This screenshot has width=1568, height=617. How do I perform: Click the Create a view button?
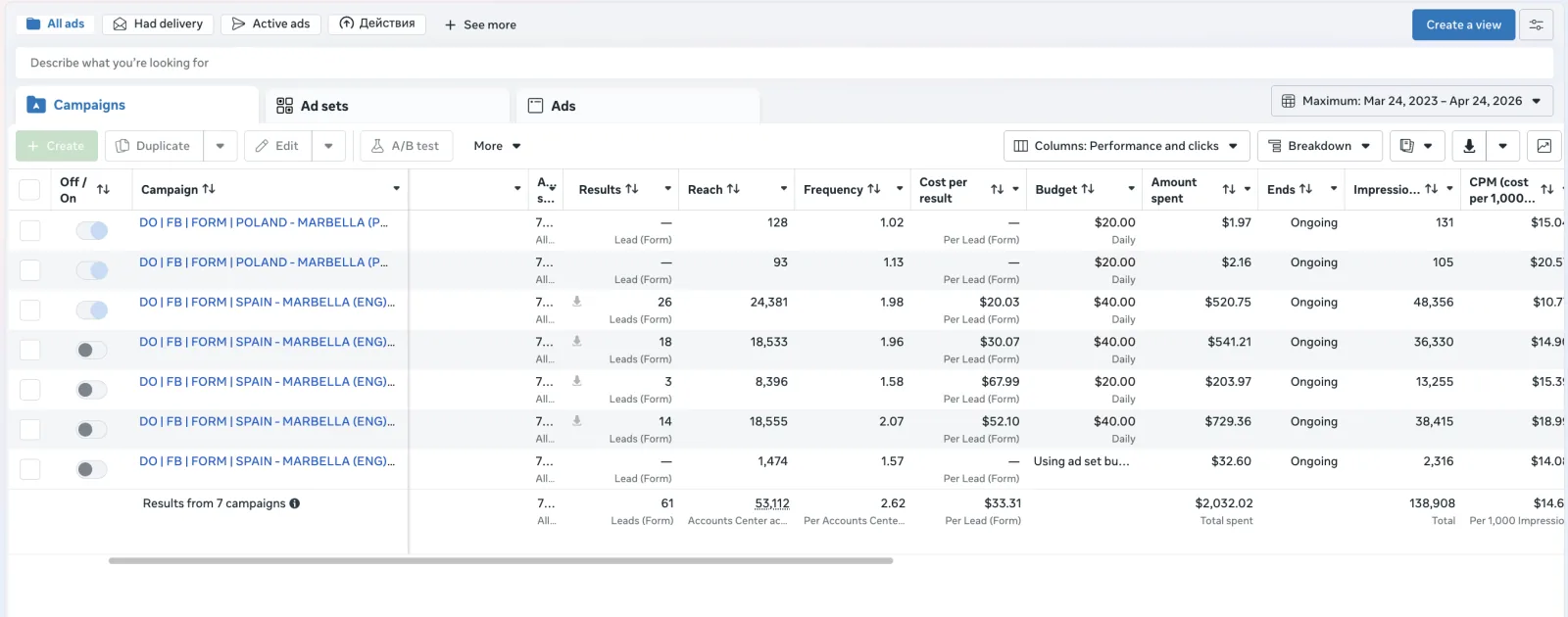pos(1463,24)
